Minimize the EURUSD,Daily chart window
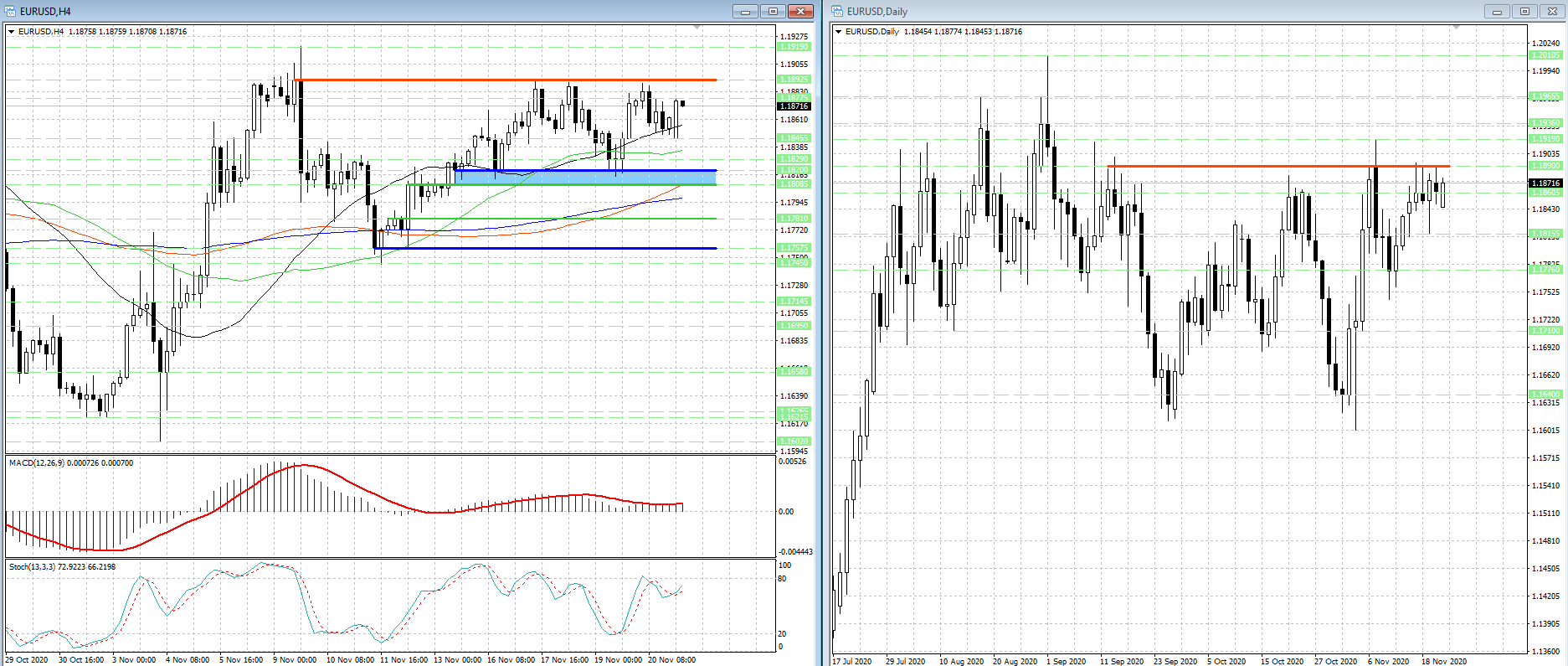 pos(1496,11)
